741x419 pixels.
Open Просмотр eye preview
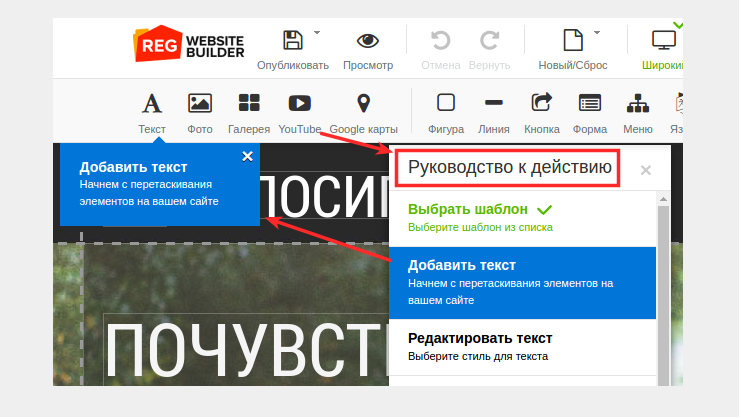368,41
